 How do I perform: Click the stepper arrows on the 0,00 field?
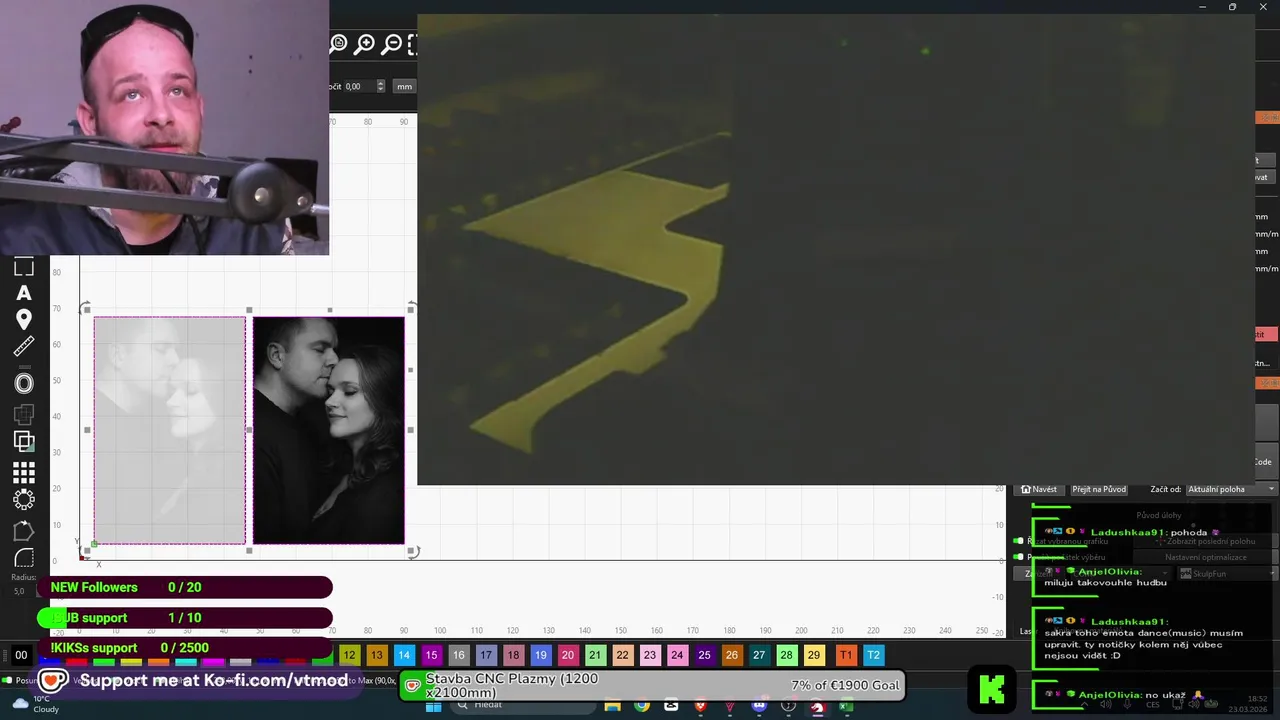click(x=380, y=86)
